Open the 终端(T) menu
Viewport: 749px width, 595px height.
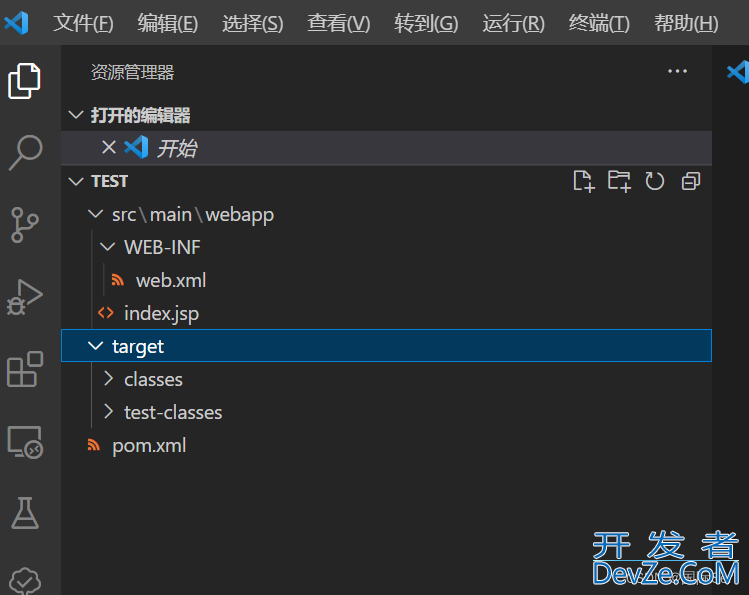point(599,23)
